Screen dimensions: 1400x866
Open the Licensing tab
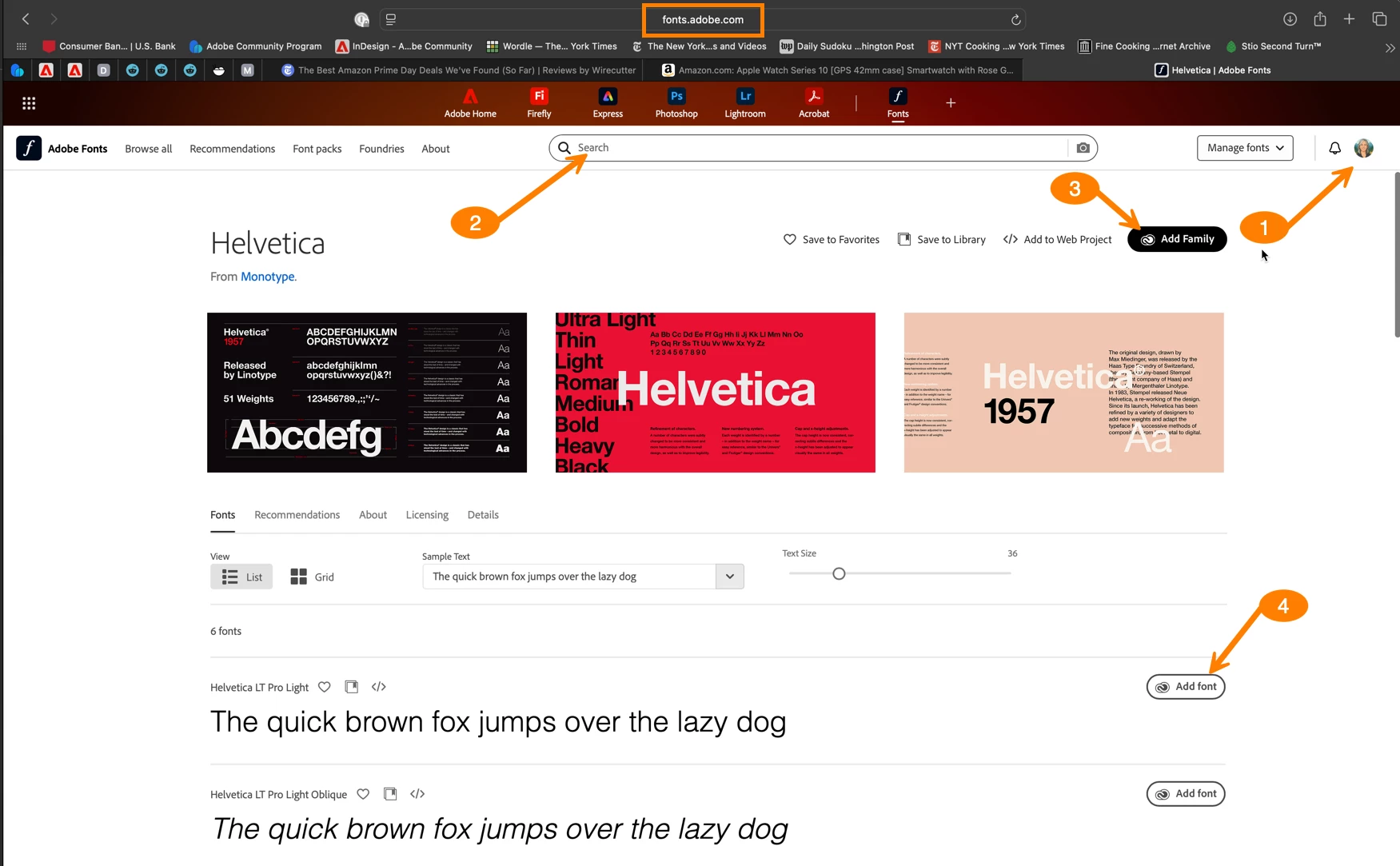coord(427,515)
